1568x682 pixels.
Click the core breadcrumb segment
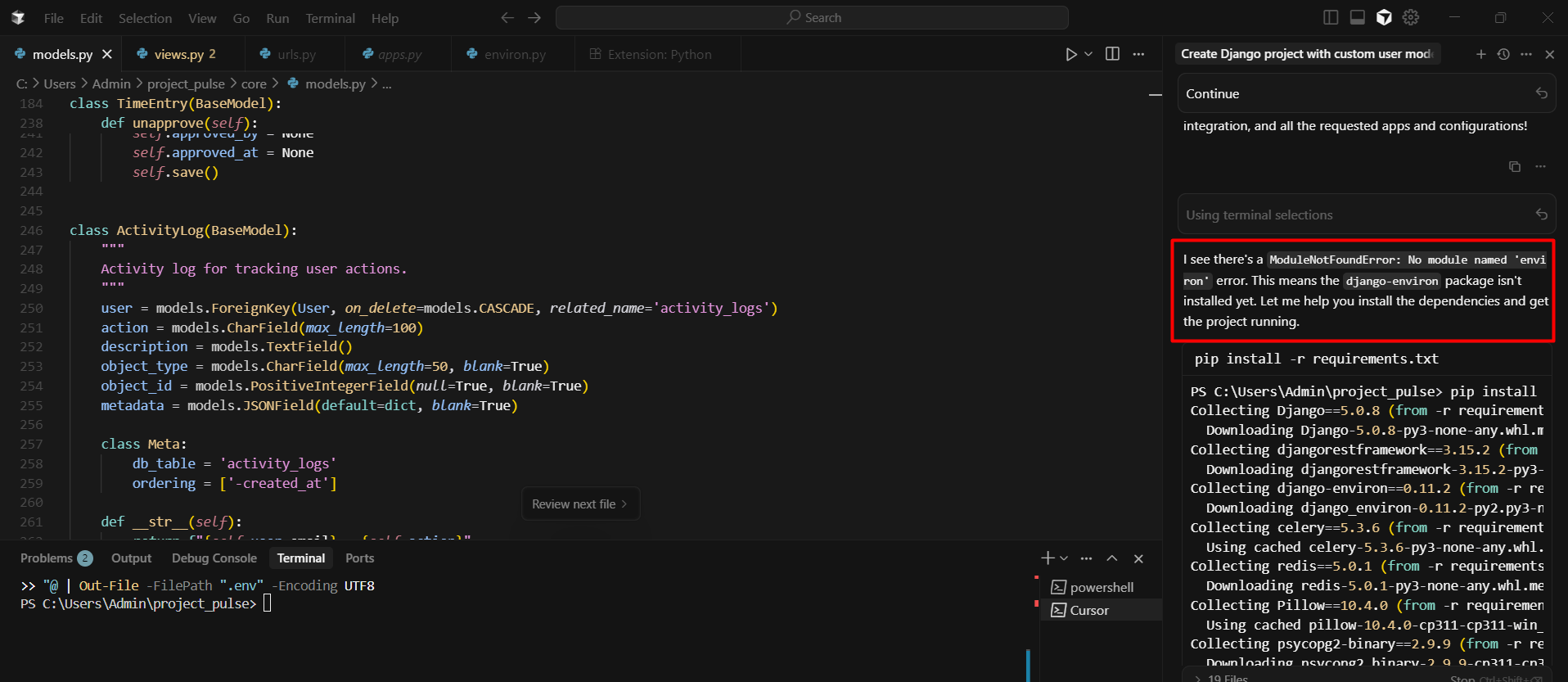click(254, 84)
